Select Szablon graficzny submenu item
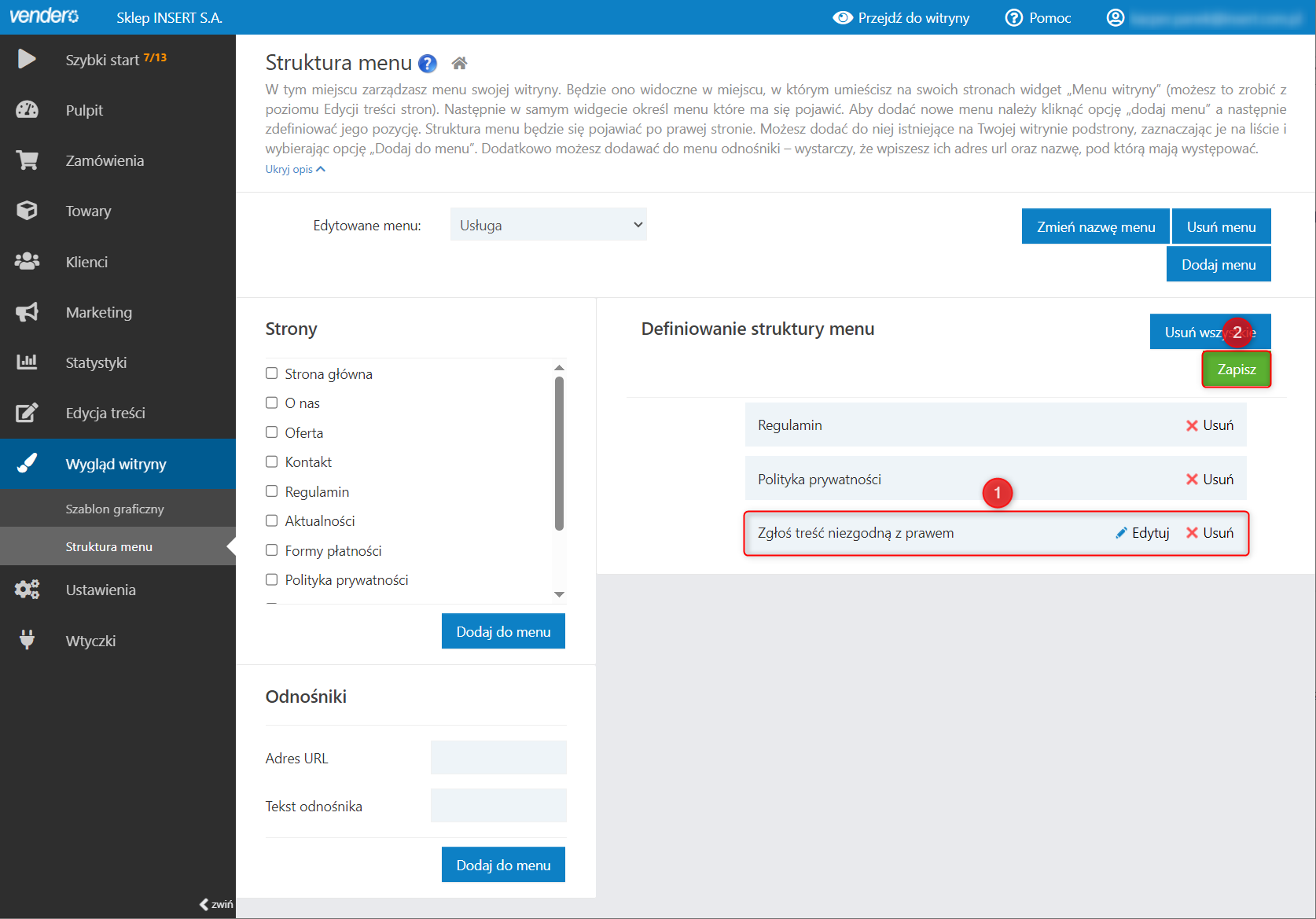The height and width of the screenshot is (919, 1316). pyautogui.click(x=118, y=509)
